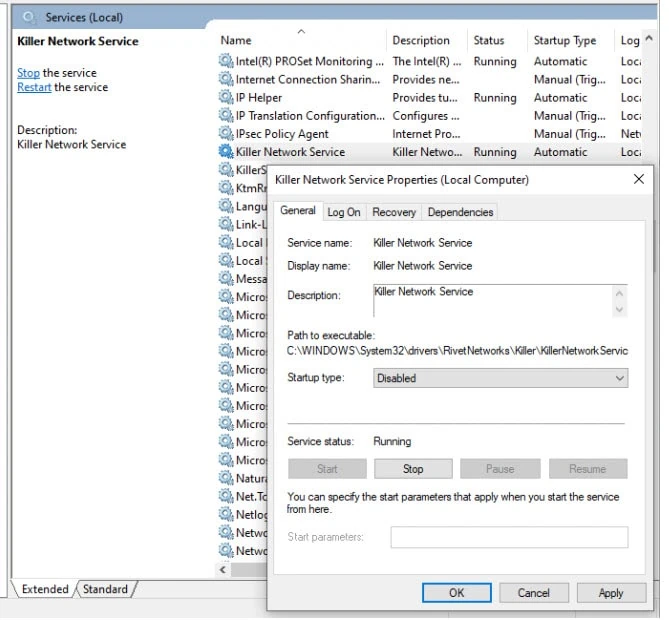Switch to the Log On tab
Image resolution: width=669 pixels, height=620 pixels.
343,212
